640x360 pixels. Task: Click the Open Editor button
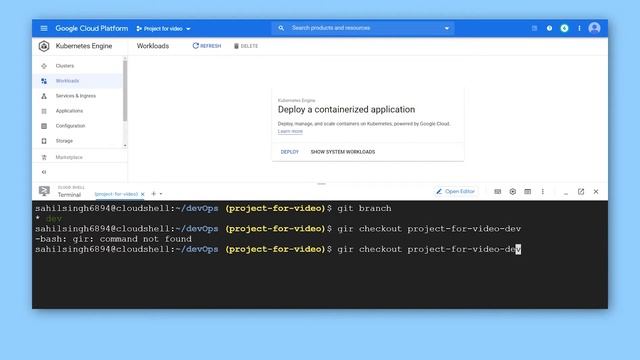(x=455, y=191)
